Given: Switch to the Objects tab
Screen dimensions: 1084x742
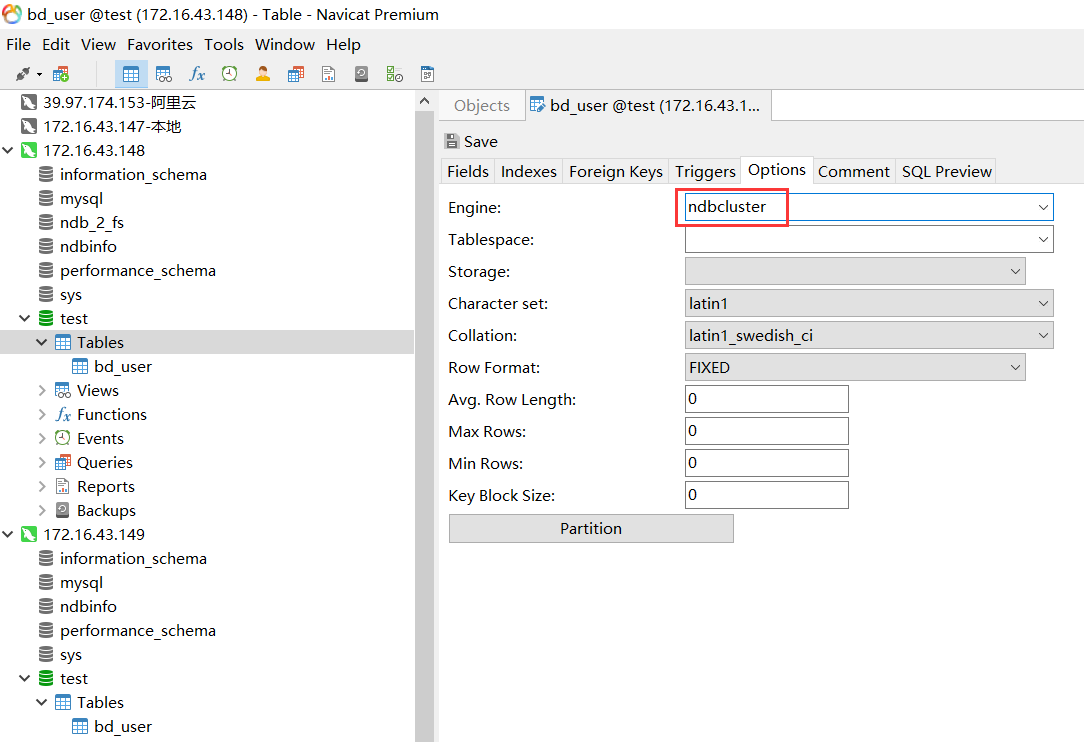Looking at the screenshot, I should [x=482, y=106].
